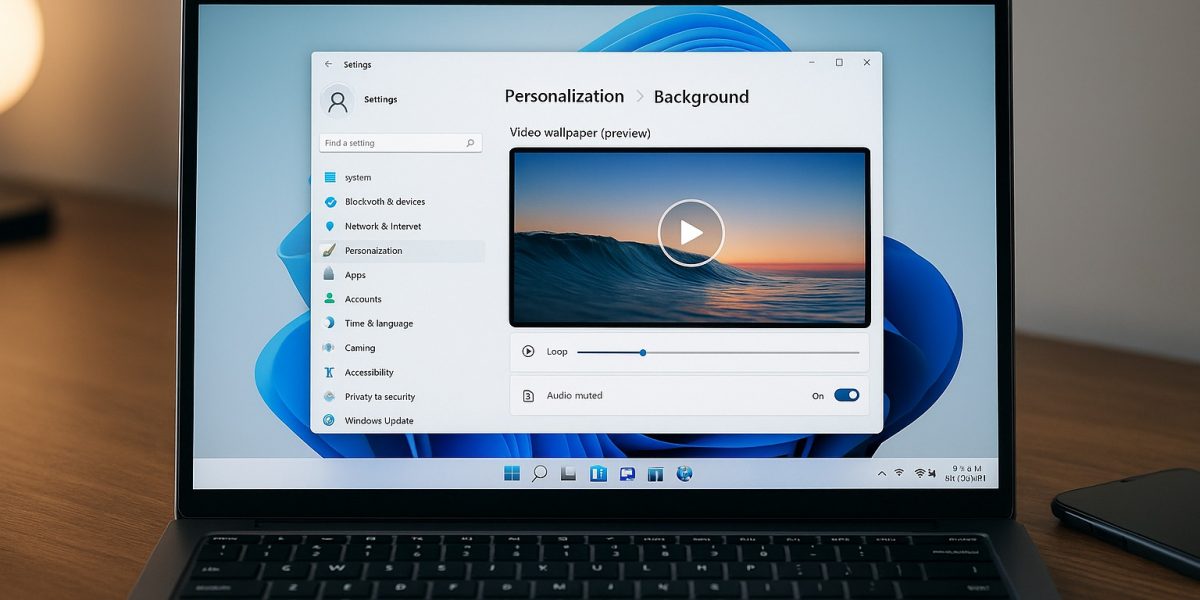Click the back arrow in Settings title bar
1200x600 pixels.
pos(328,64)
